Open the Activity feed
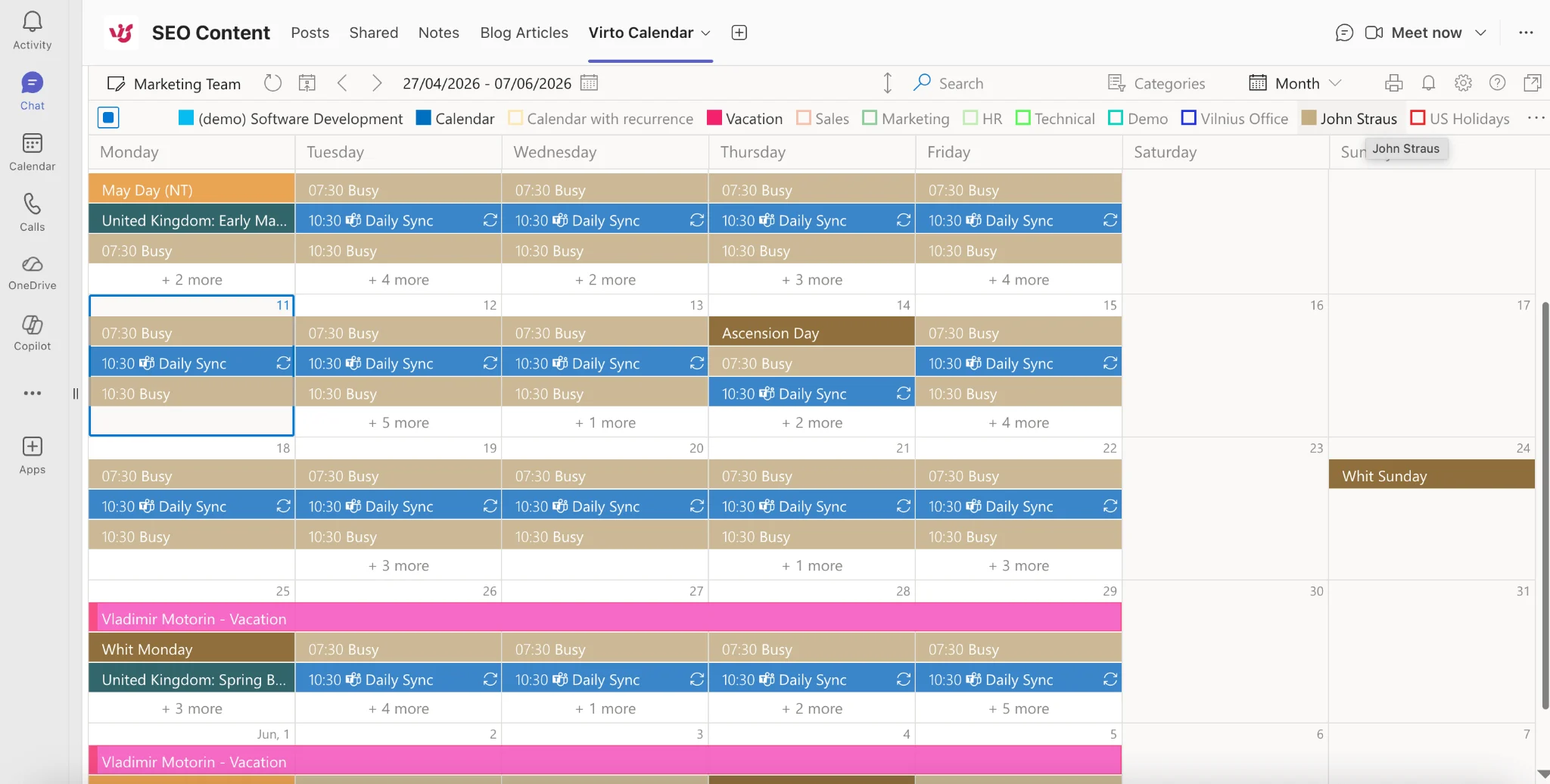 (32, 30)
